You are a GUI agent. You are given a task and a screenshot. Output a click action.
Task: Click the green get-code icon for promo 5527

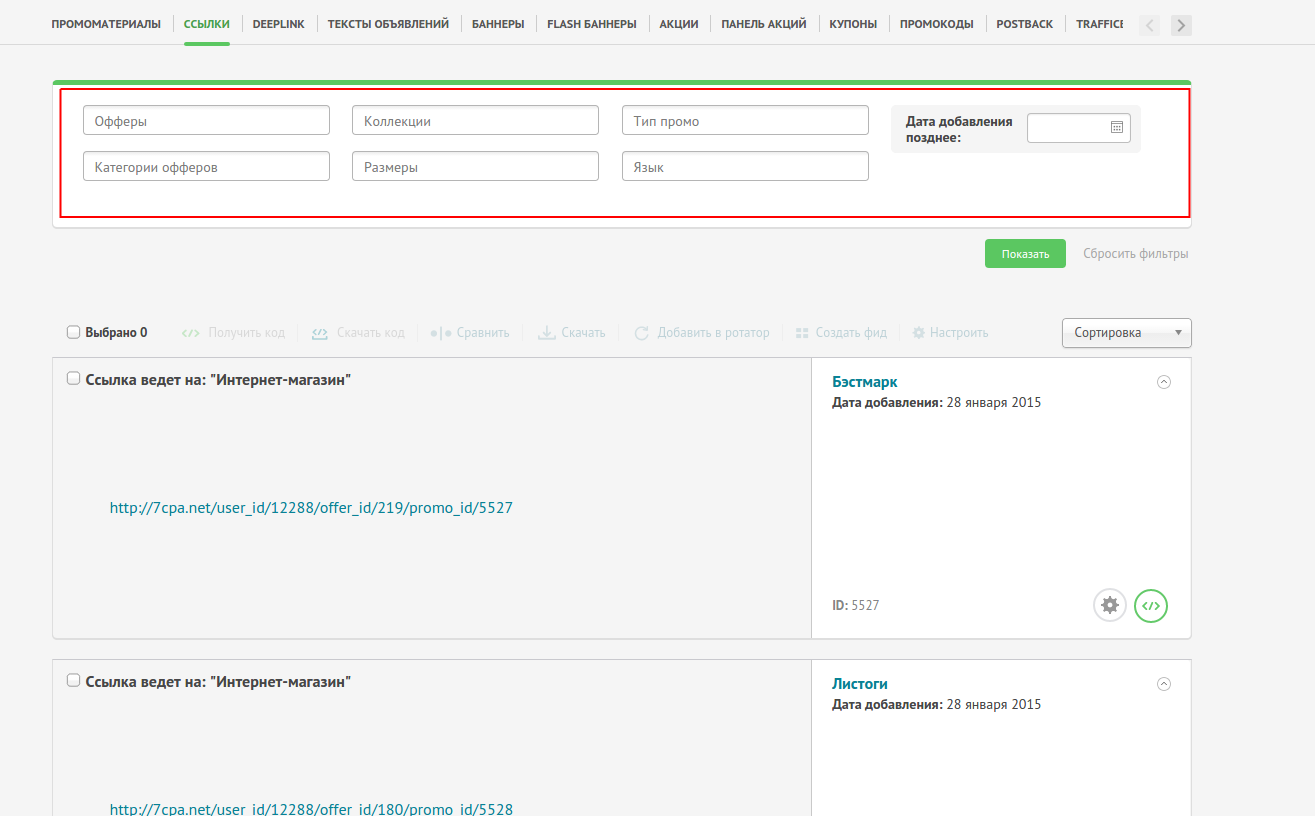coord(1151,605)
